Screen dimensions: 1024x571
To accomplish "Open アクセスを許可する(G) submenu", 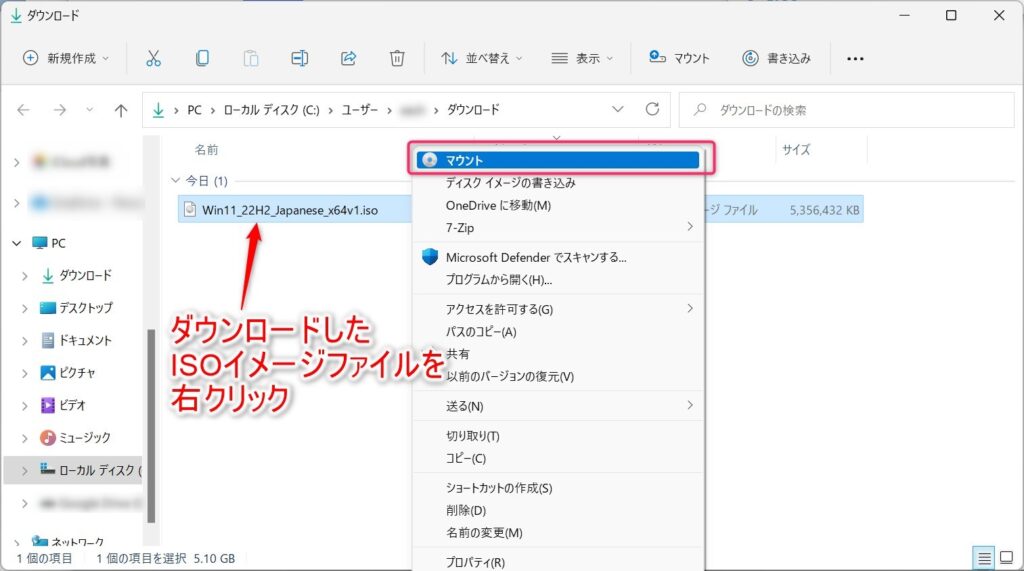I will click(559, 309).
